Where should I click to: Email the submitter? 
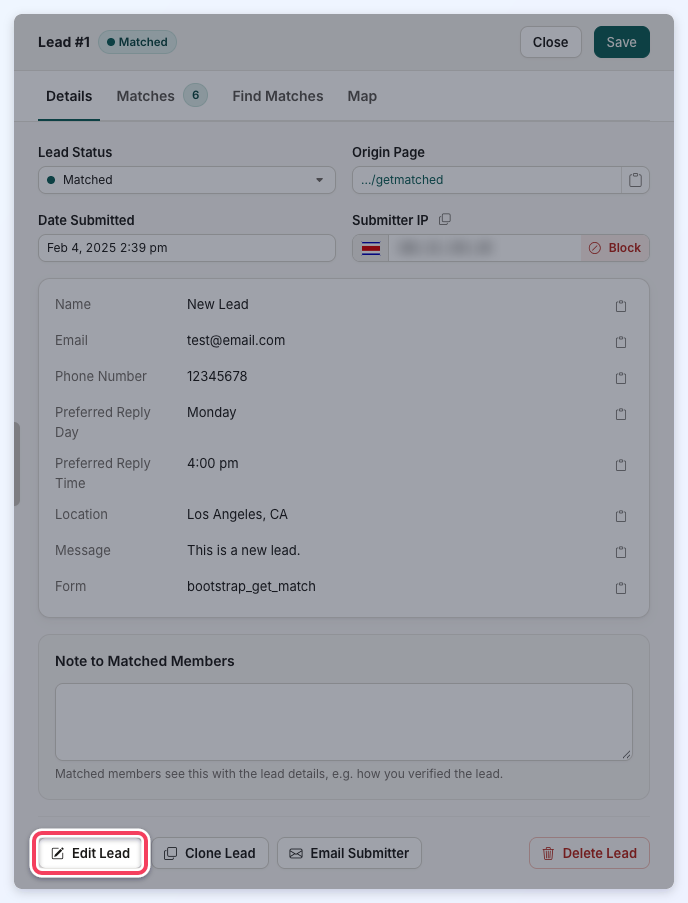(x=349, y=853)
